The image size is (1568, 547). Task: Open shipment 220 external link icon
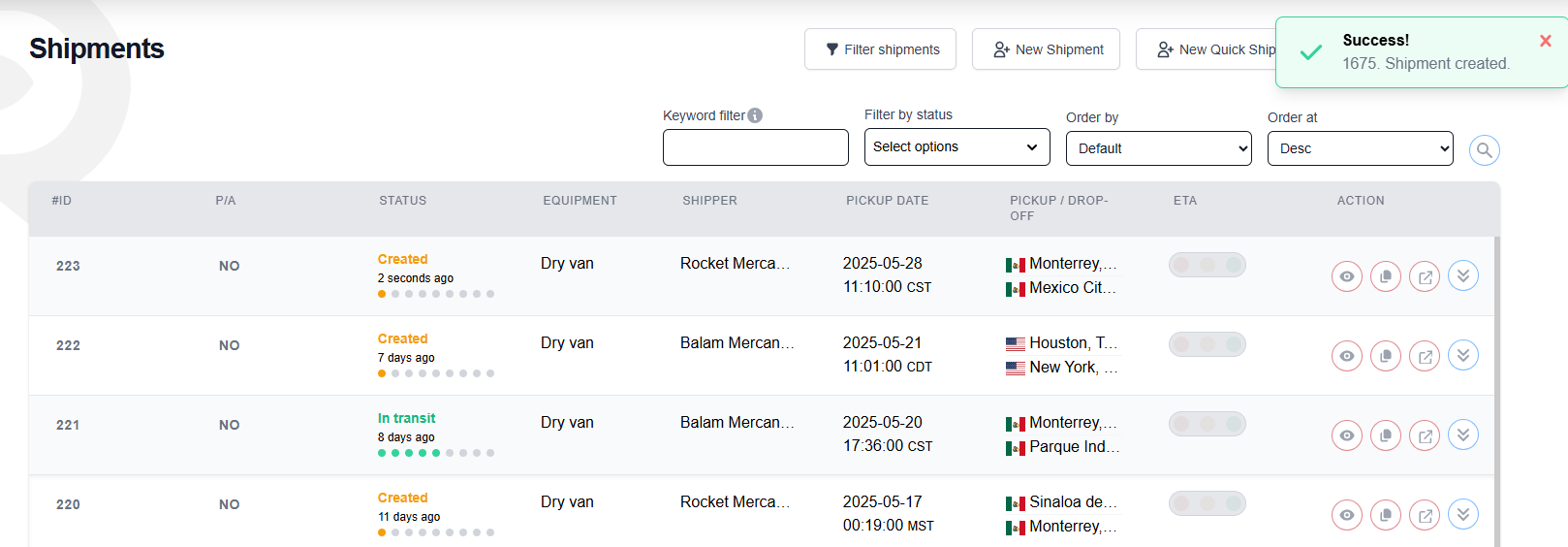[x=1425, y=515]
